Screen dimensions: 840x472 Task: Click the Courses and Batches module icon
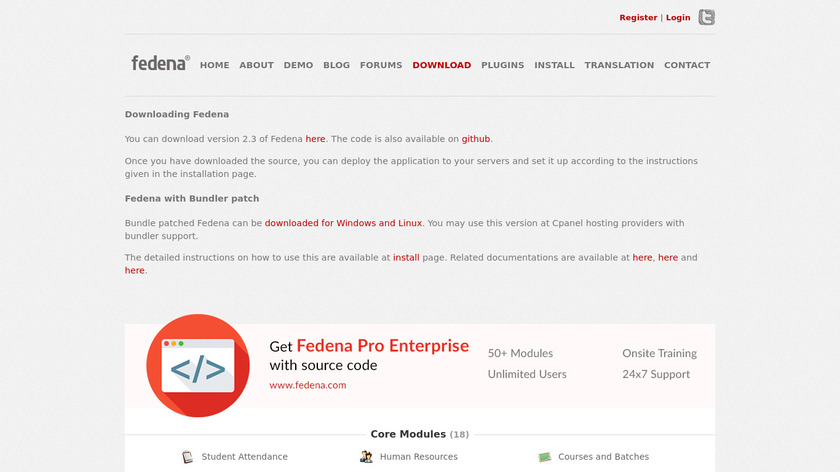pos(544,457)
